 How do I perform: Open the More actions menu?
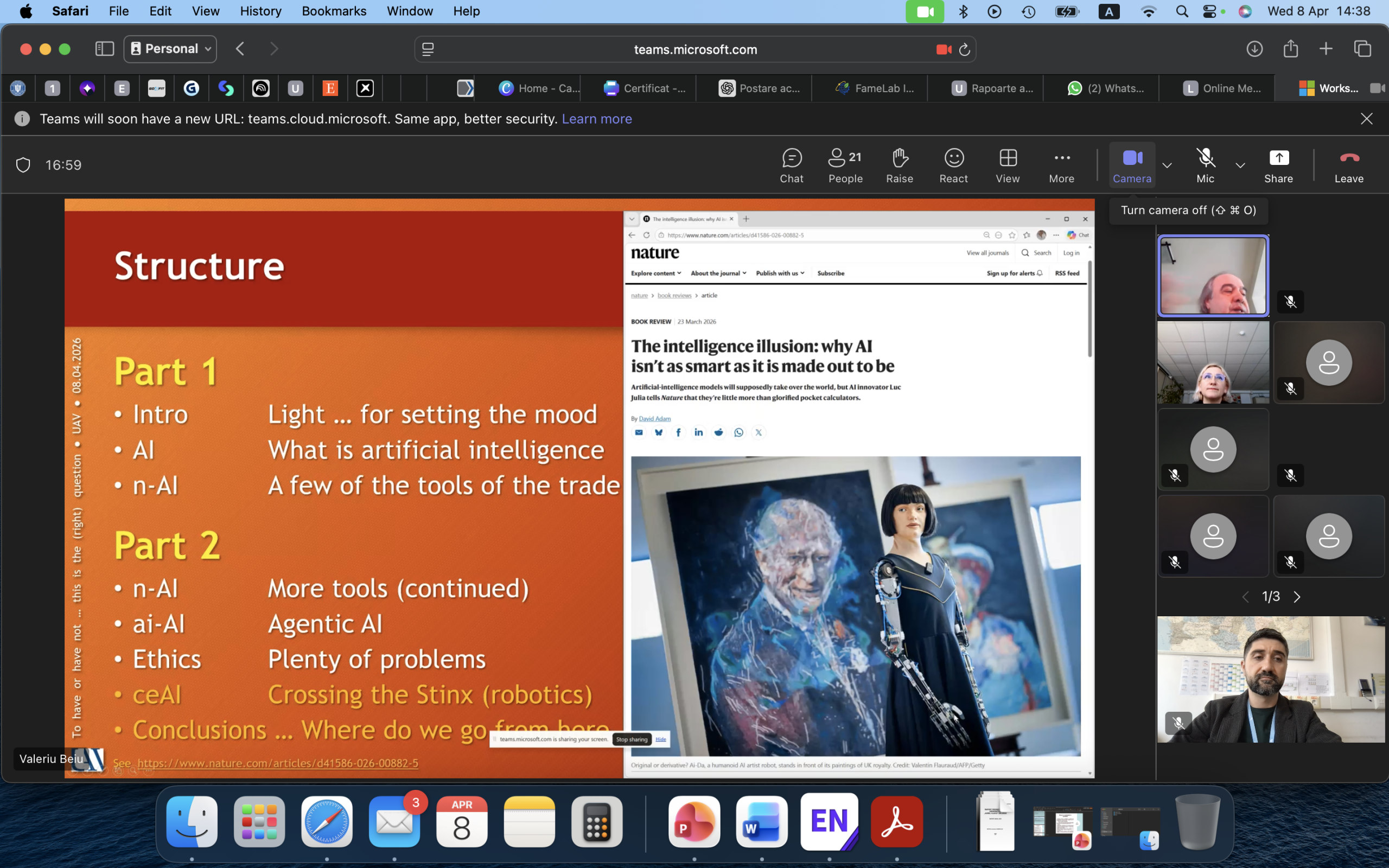(x=1061, y=165)
